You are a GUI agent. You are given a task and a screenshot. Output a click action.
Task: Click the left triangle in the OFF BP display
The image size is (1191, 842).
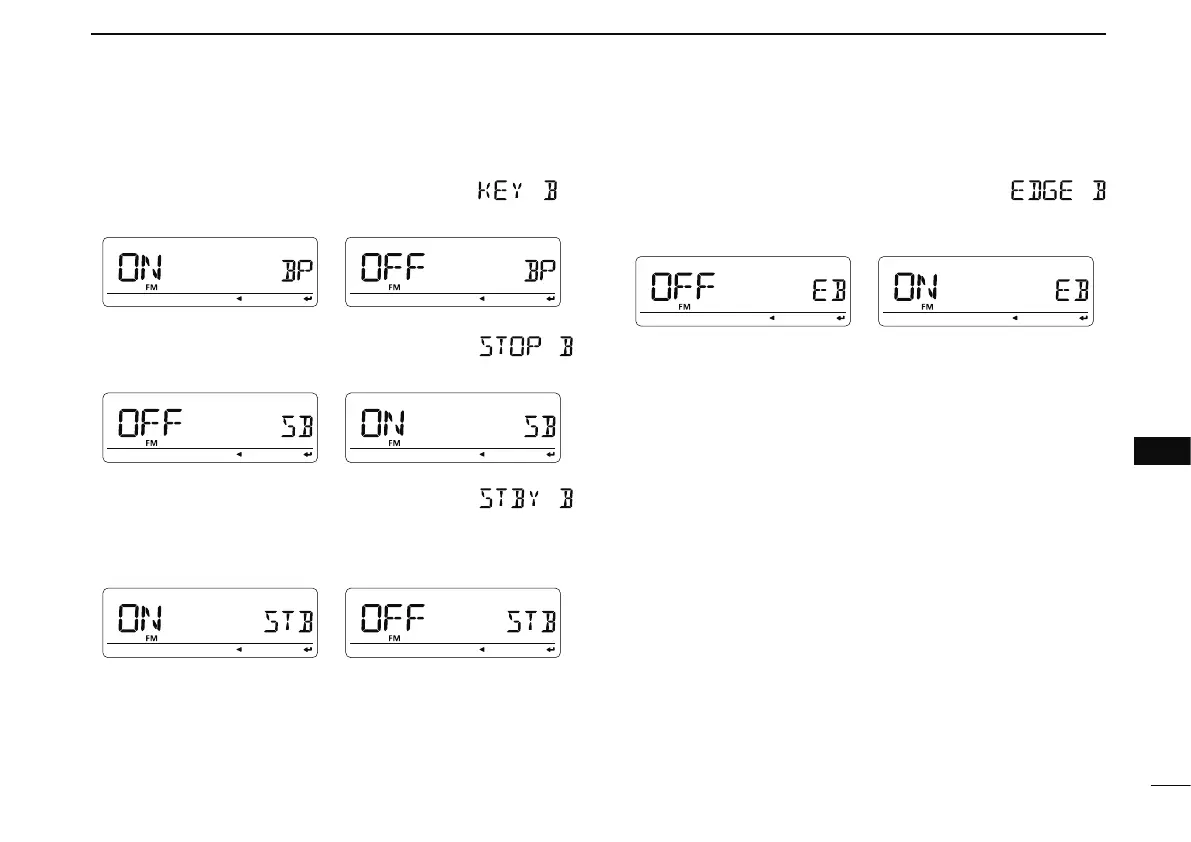pos(481,299)
